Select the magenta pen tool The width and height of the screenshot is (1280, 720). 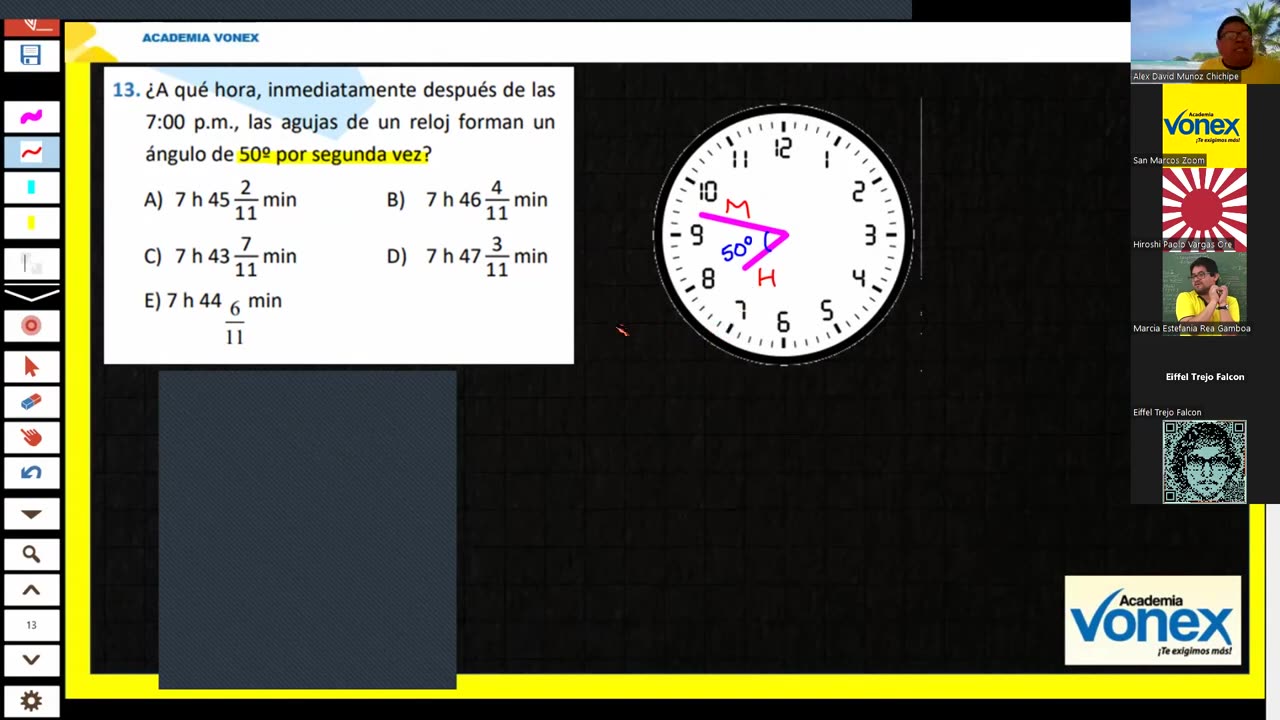[x=31, y=117]
